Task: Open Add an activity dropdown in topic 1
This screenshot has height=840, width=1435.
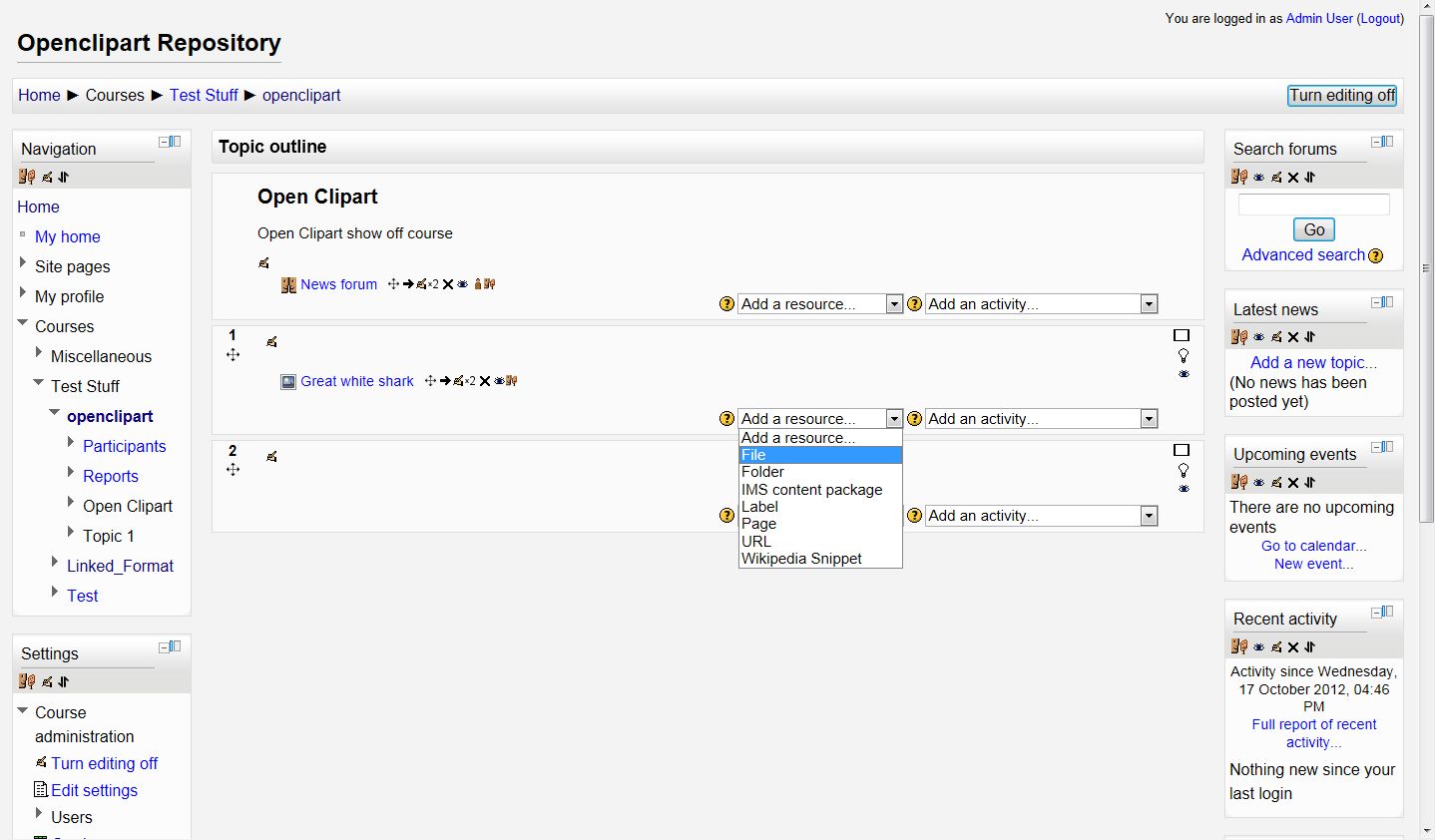Action: 1041,419
